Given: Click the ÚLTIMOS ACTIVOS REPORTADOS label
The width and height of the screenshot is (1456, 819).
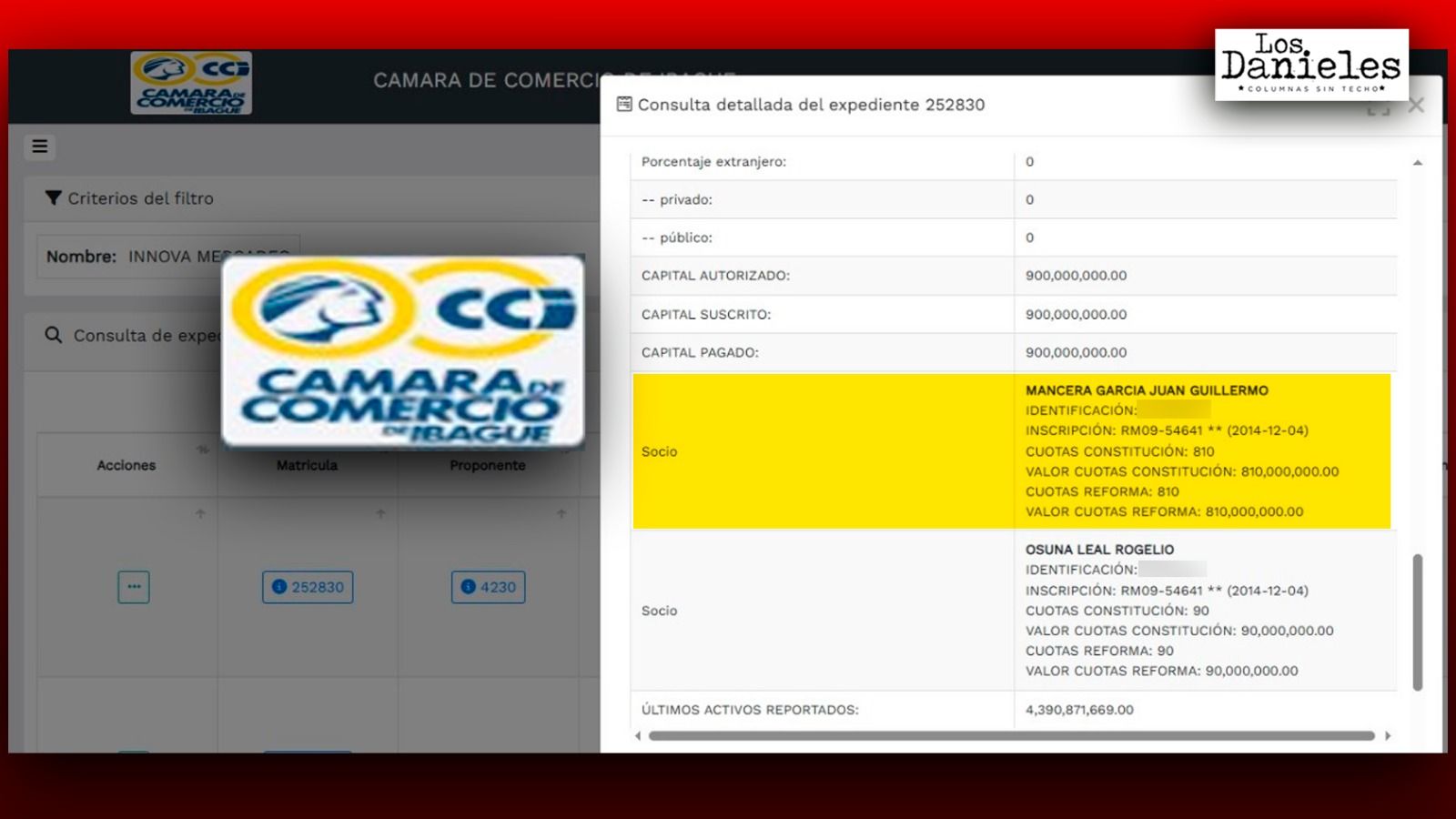Looking at the screenshot, I should tap(750, 710).
